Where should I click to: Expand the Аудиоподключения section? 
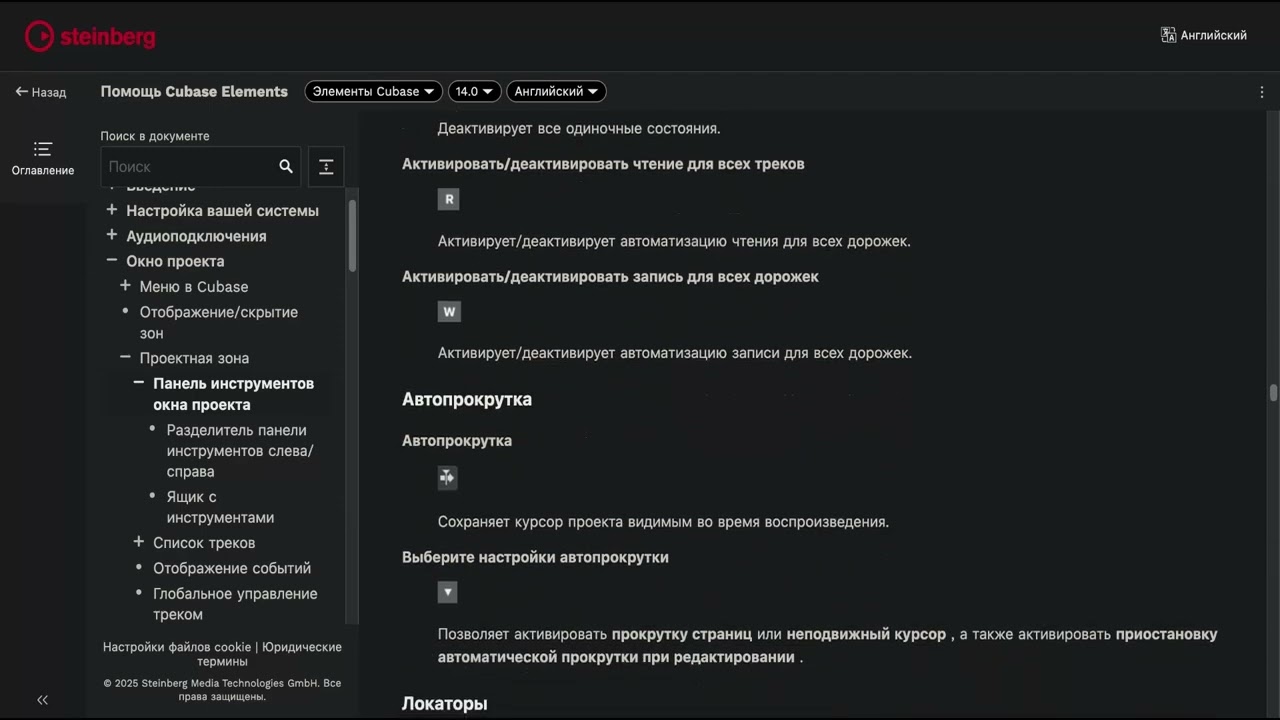pyautogui.click(x=112, y=235)
